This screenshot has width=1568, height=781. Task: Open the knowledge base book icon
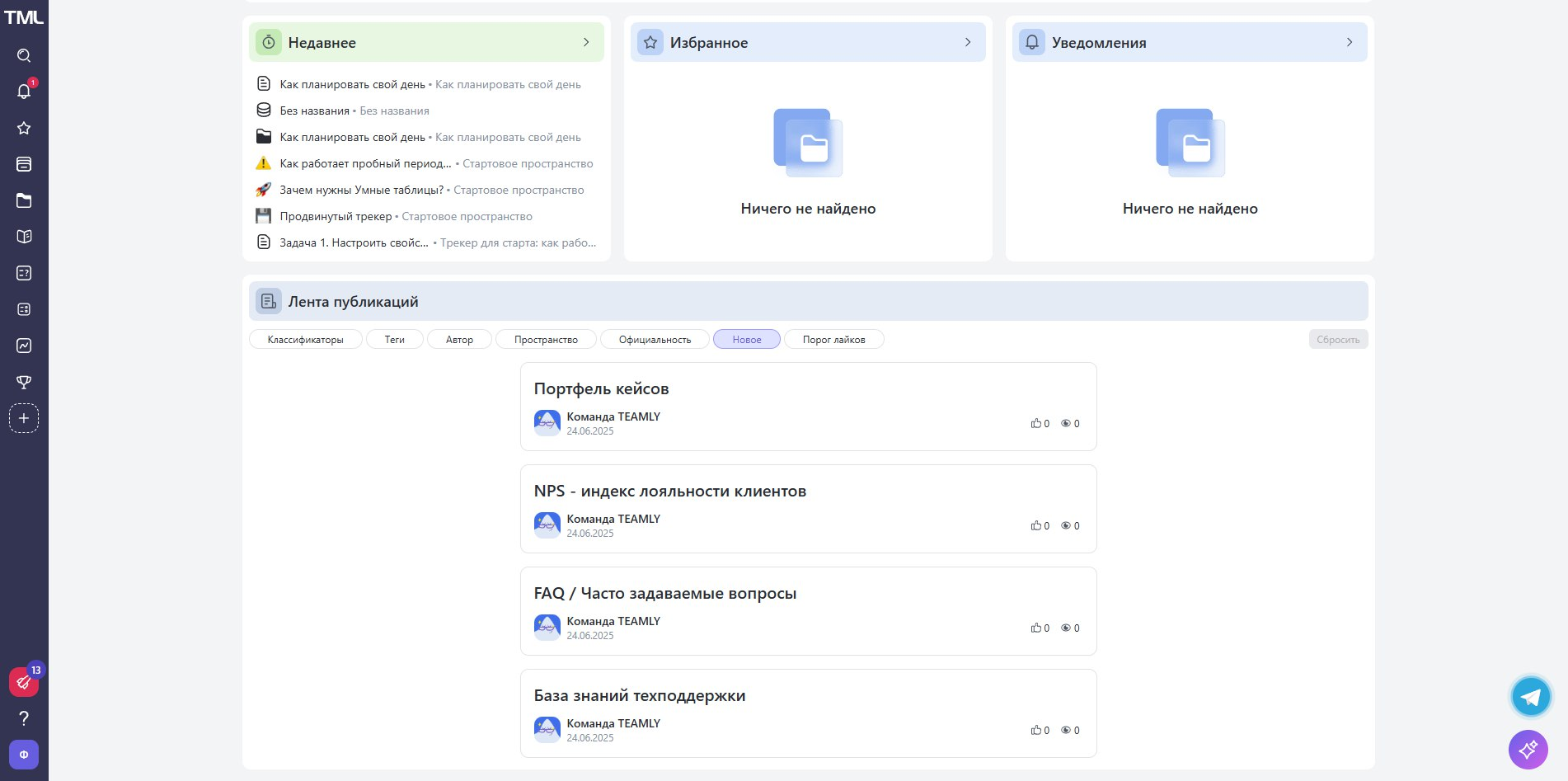click(24, 236)
